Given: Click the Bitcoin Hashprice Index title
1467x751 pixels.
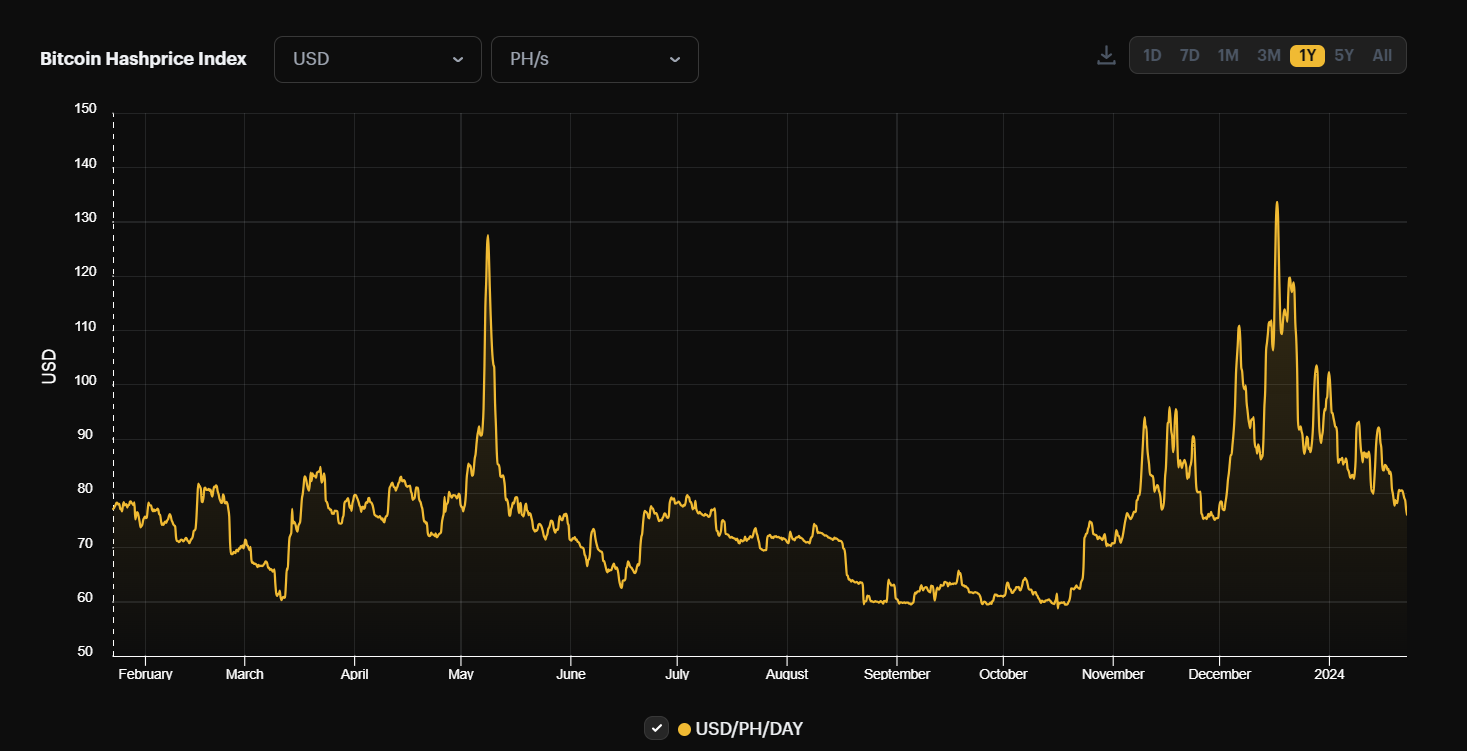Looking at the screenshot, I should coord(143,59).
